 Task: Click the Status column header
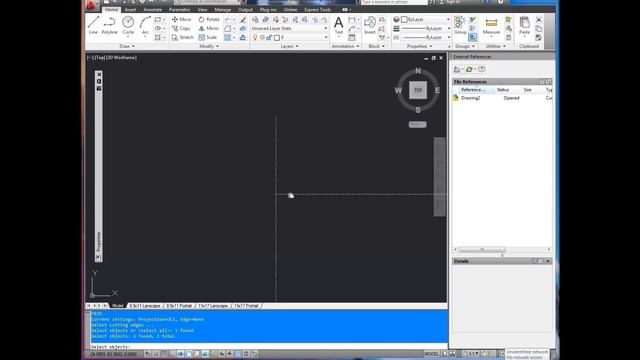coord(503,89)
